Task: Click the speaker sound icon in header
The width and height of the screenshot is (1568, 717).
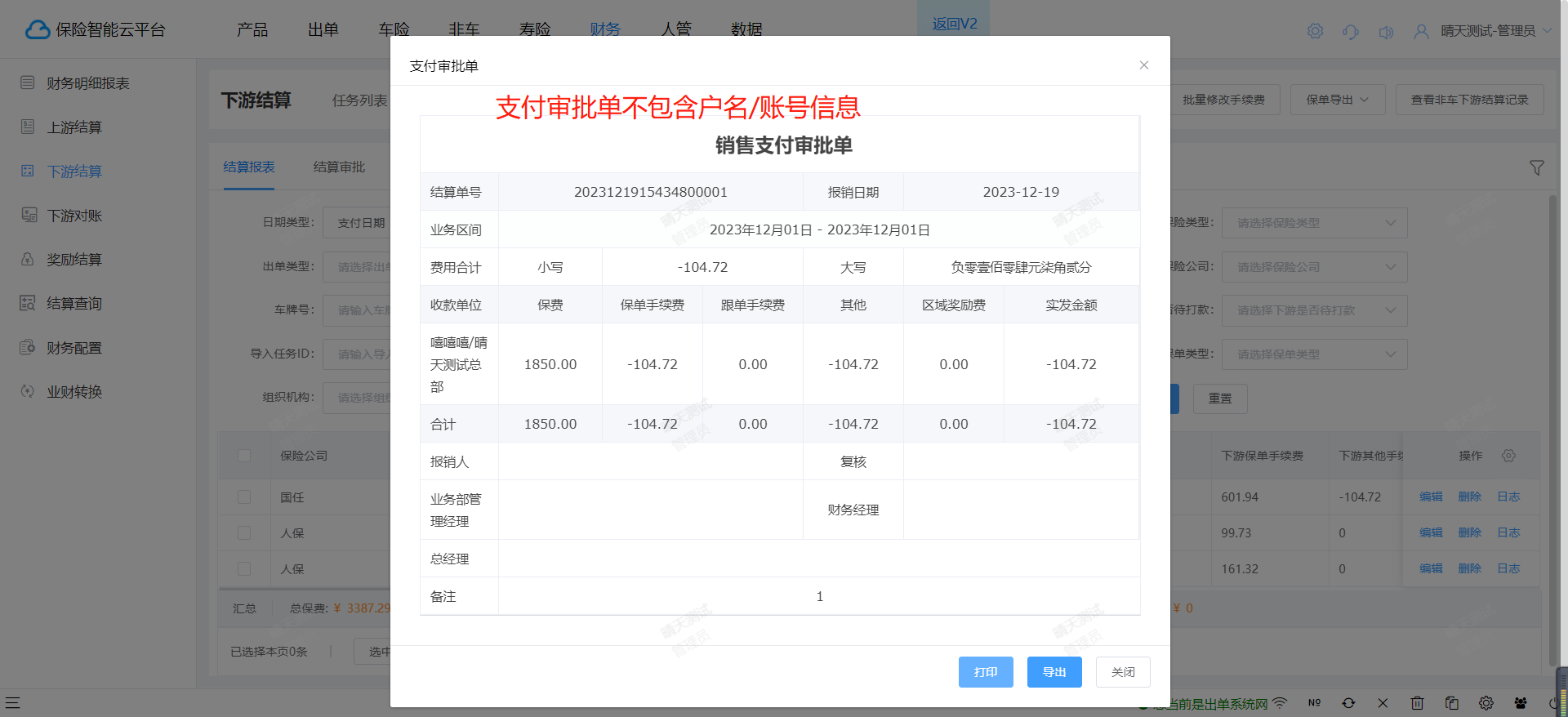Action: (x=1386, y=32)
